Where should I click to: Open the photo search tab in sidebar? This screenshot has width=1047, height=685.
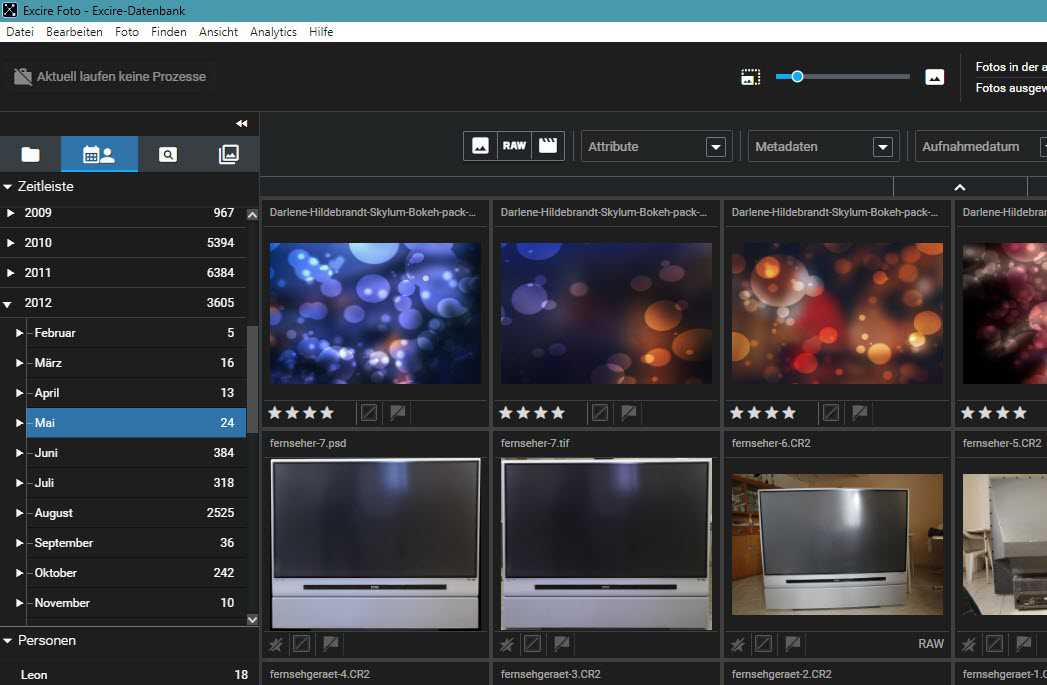(x=168, y=154)
